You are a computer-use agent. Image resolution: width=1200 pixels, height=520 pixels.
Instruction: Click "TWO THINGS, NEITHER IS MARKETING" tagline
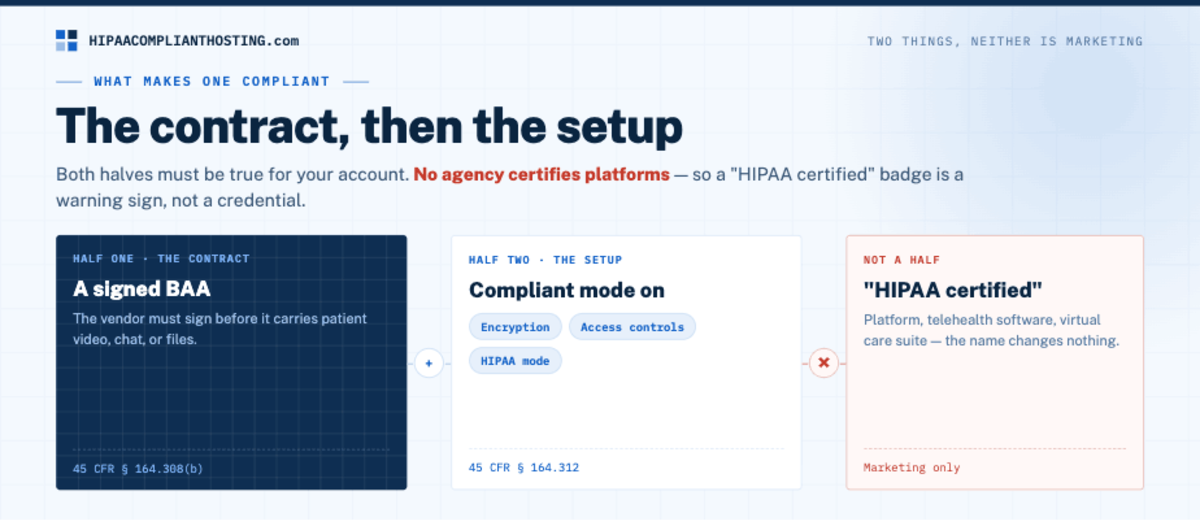[1005, 42]
